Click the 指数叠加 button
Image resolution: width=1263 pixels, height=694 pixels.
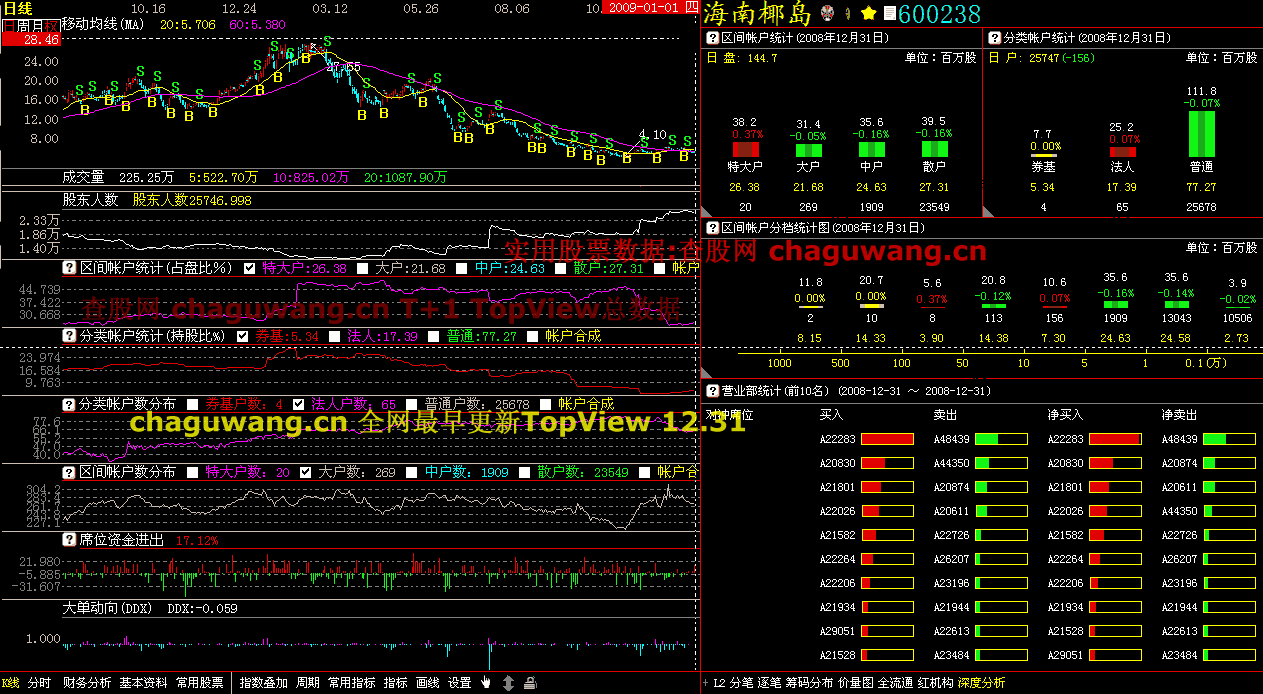pos(264,683)
